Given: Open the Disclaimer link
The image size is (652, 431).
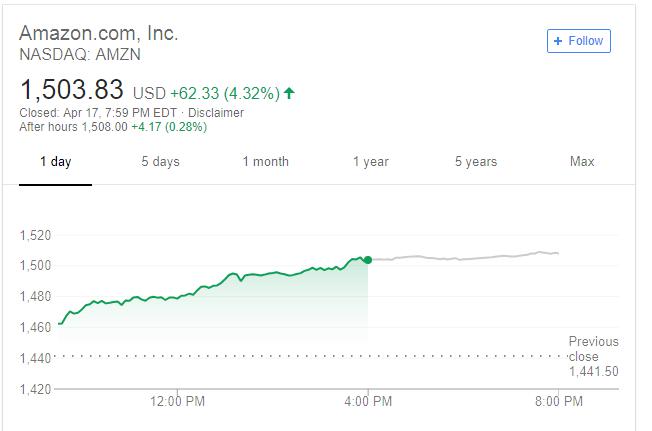Looking at the screenshot, I should [217, 113].
